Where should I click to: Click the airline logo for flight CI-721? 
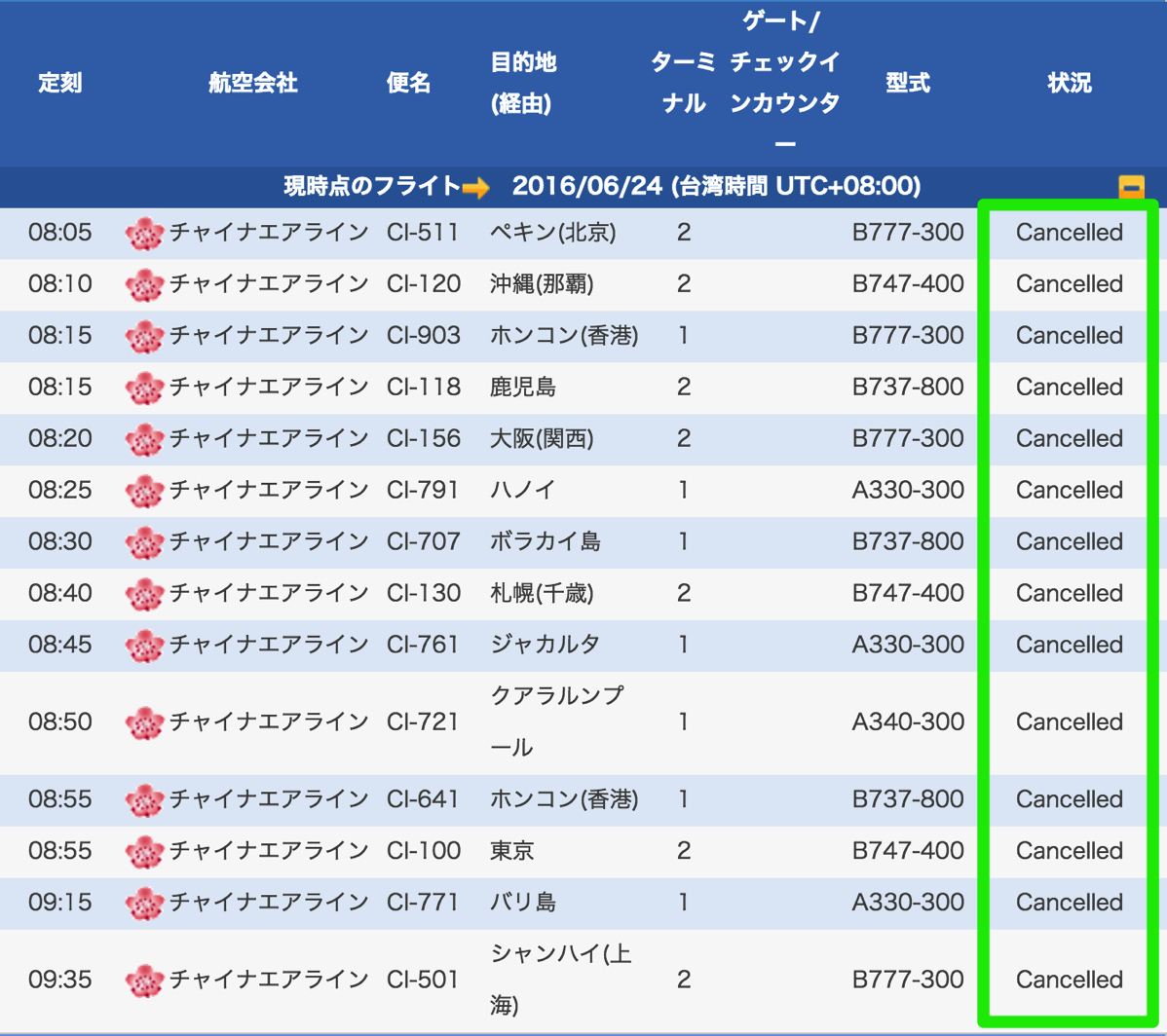144,722
